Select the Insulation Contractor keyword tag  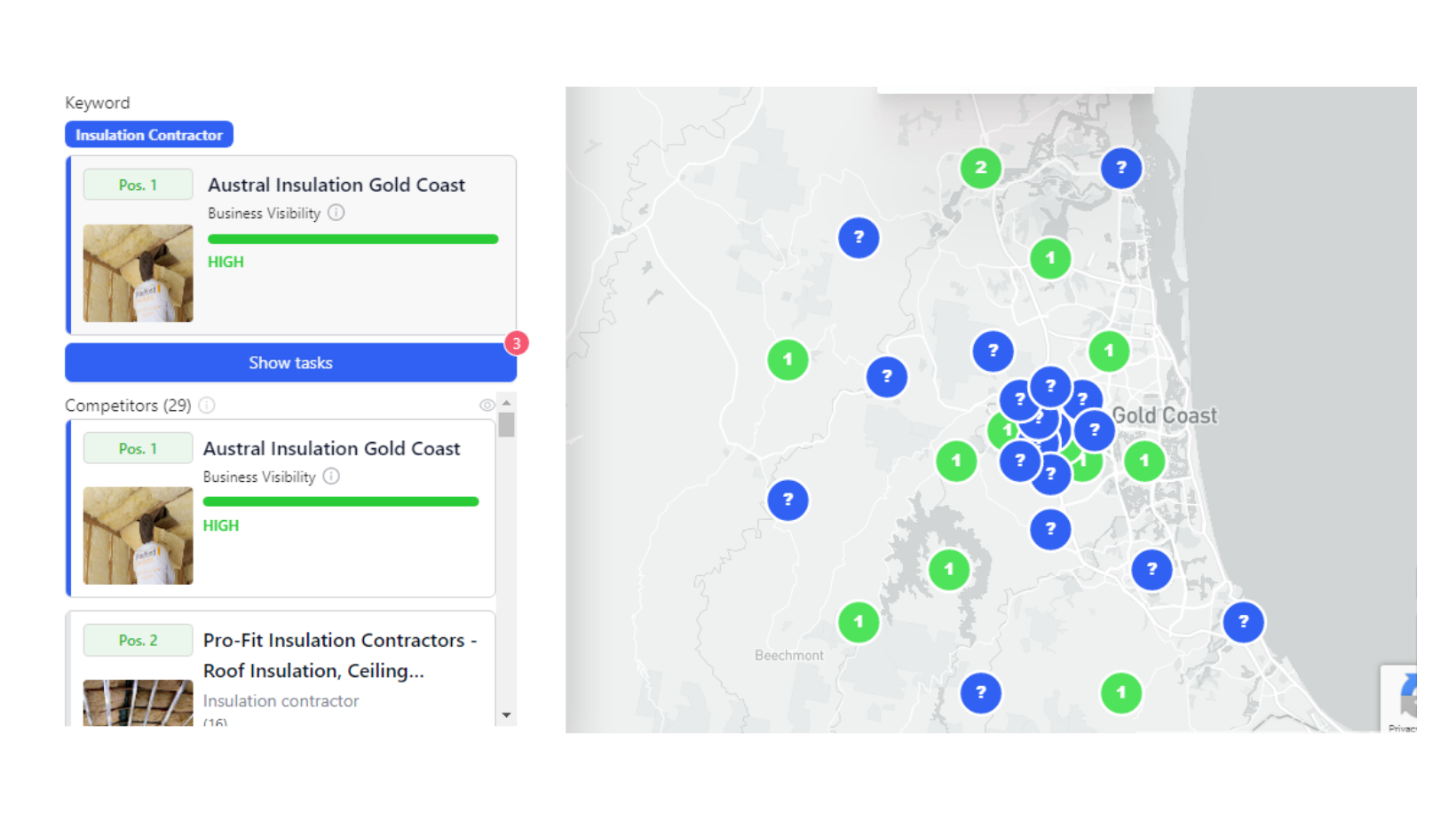tap(149, 135)
